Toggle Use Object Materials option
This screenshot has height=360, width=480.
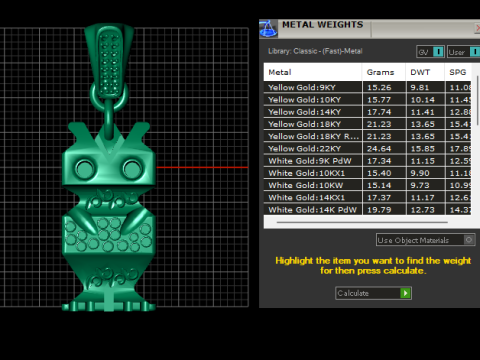[x=425, y=240]
